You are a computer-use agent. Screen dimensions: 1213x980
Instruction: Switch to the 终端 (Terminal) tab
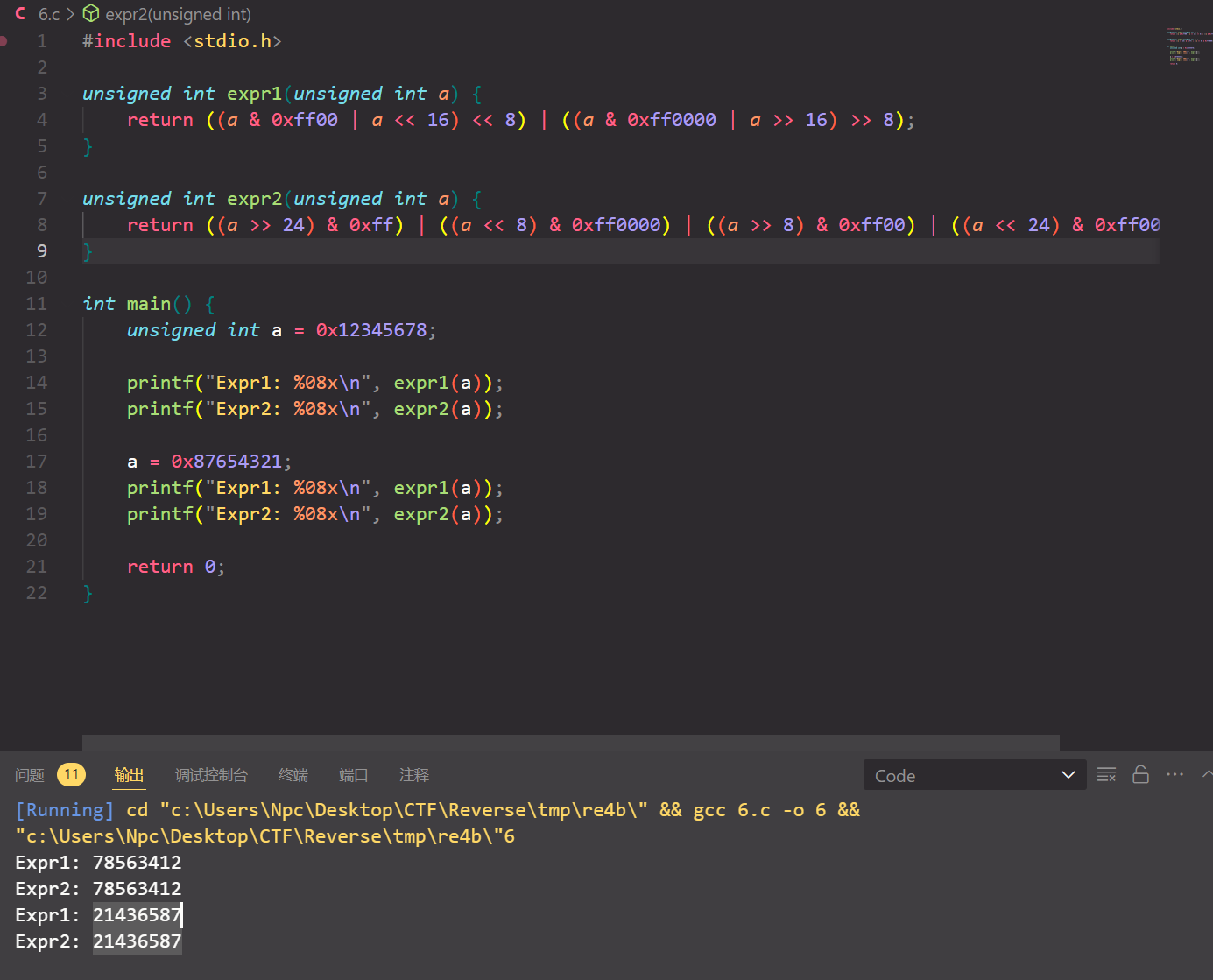coord(293,775)
